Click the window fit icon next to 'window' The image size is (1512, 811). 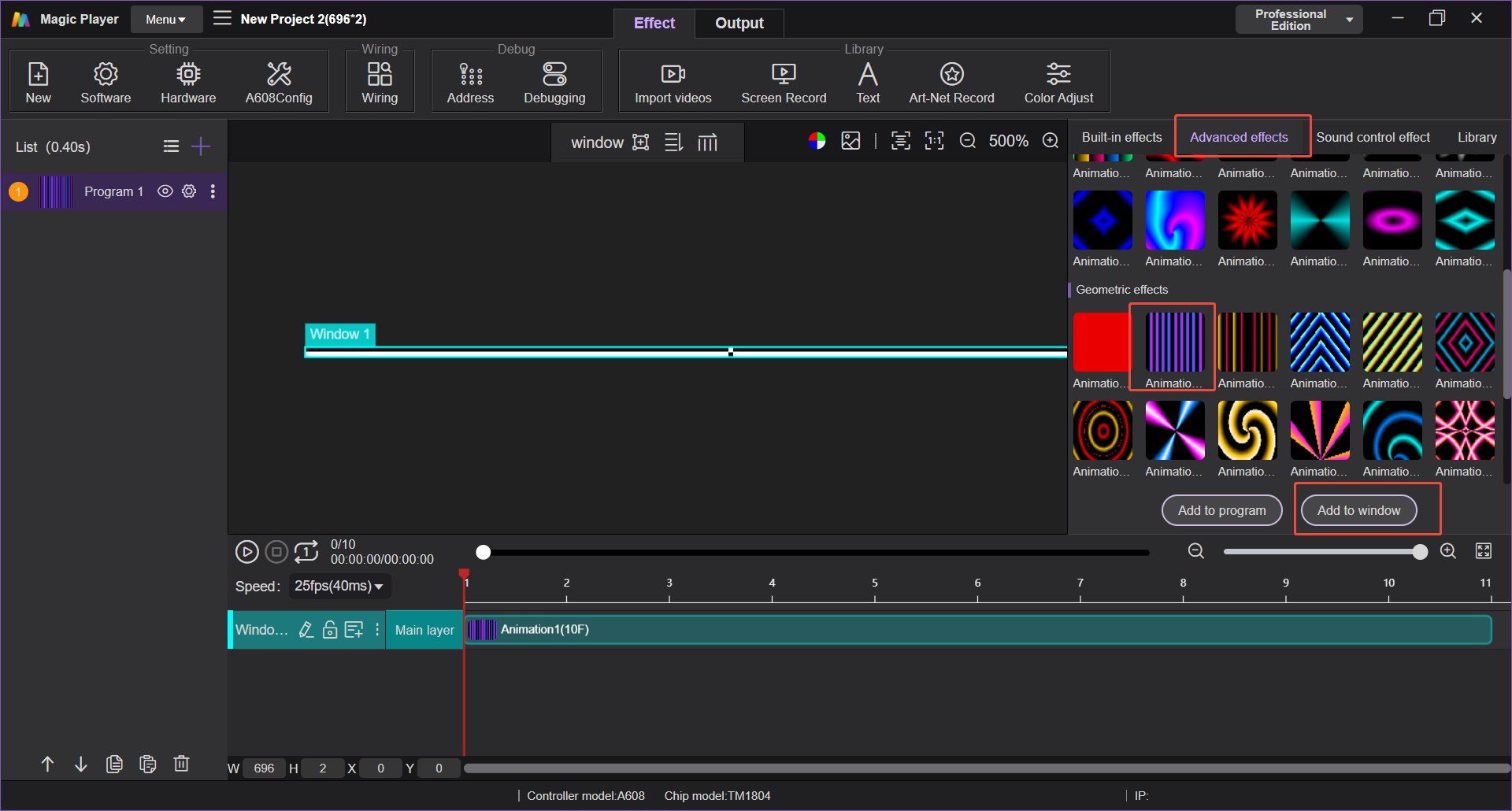[641, 143]
